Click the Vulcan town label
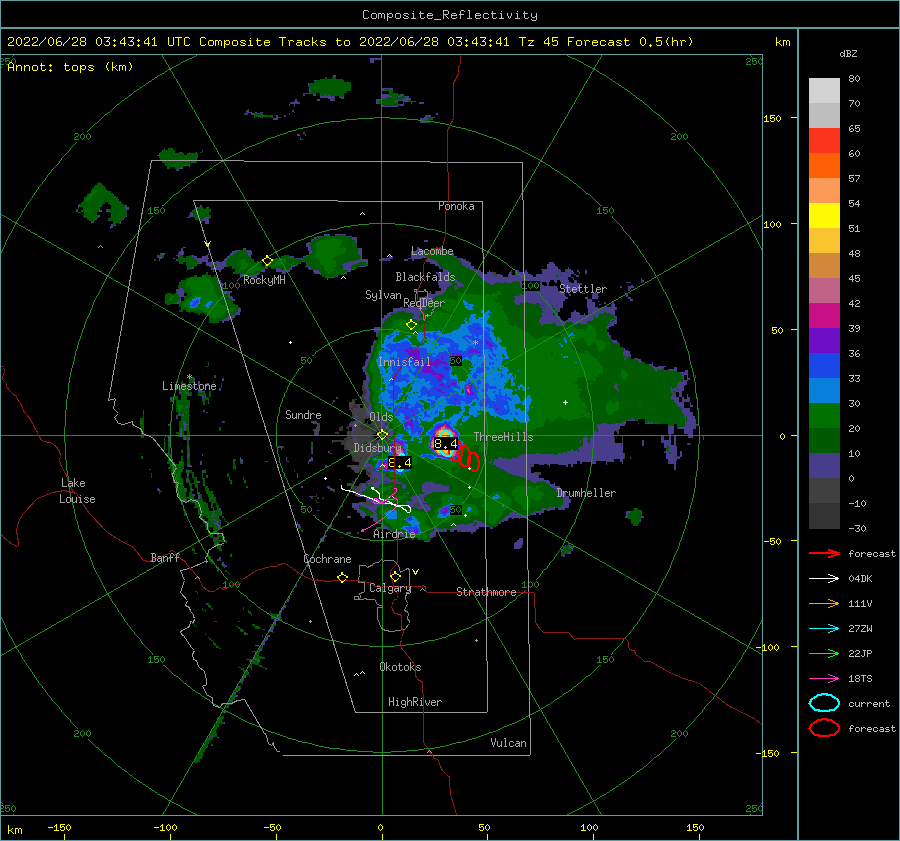Viewport: 900px width, 841px height. (508, 743)
